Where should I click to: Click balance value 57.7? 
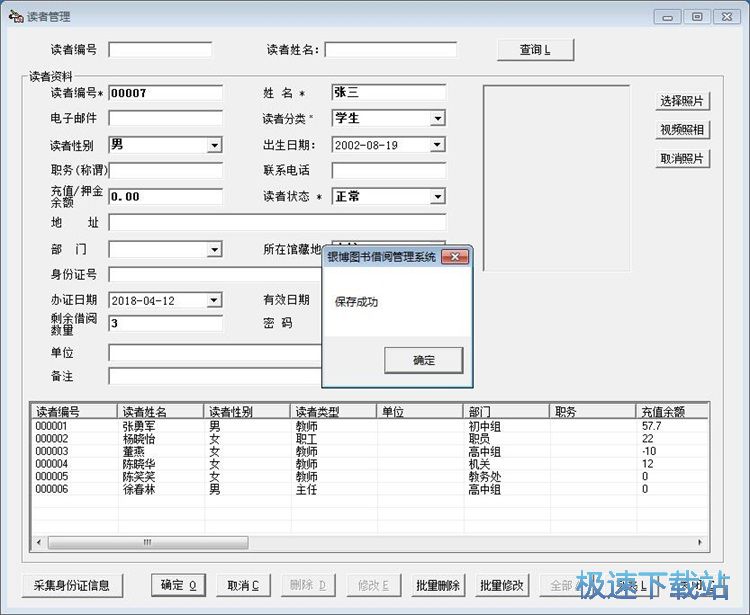(x=651, y=426)
